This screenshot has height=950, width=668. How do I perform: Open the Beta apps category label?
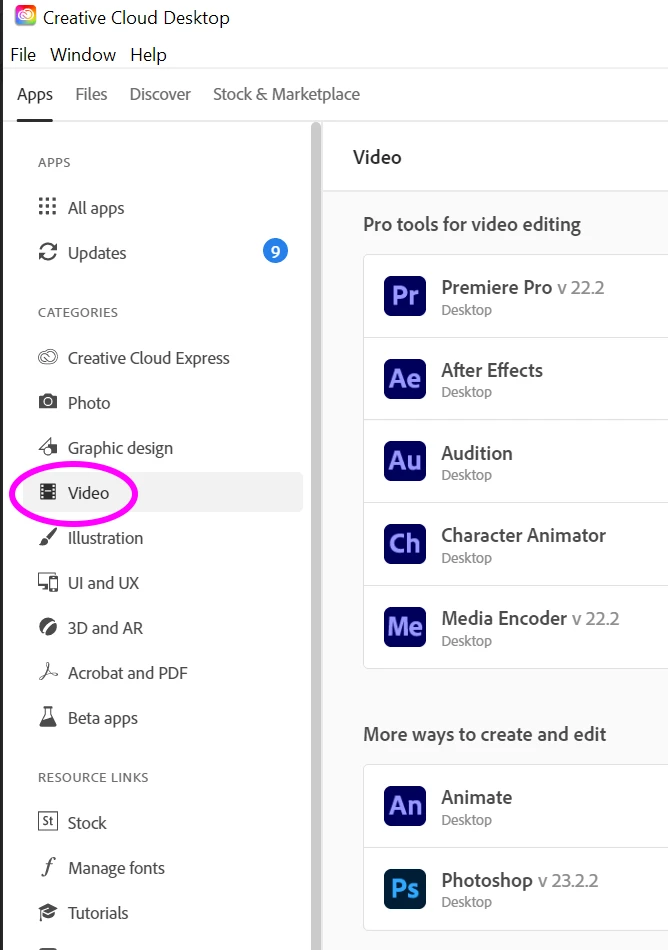102,718
